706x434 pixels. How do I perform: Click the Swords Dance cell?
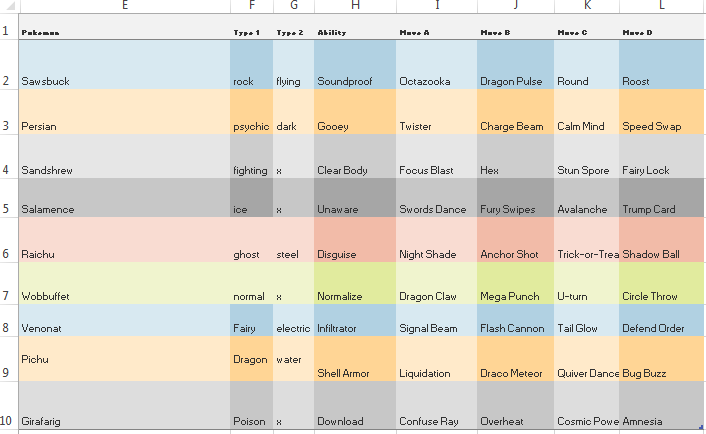437,198
